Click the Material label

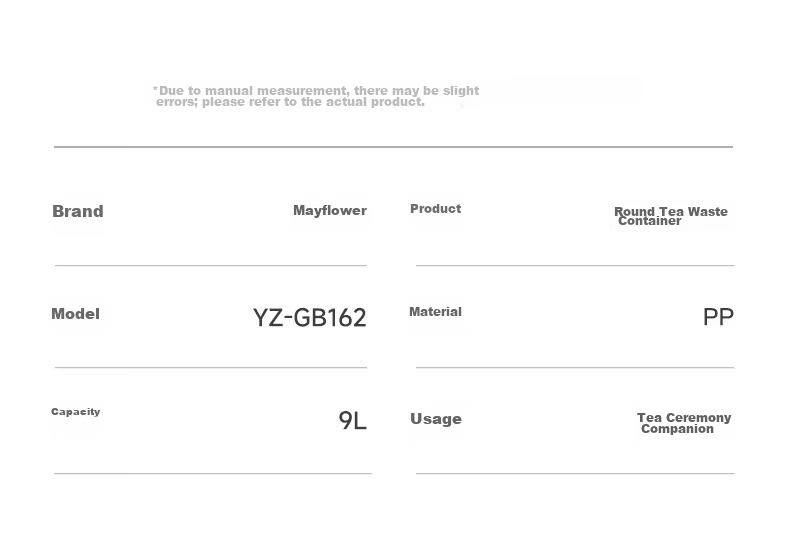[x=435, y=312]
